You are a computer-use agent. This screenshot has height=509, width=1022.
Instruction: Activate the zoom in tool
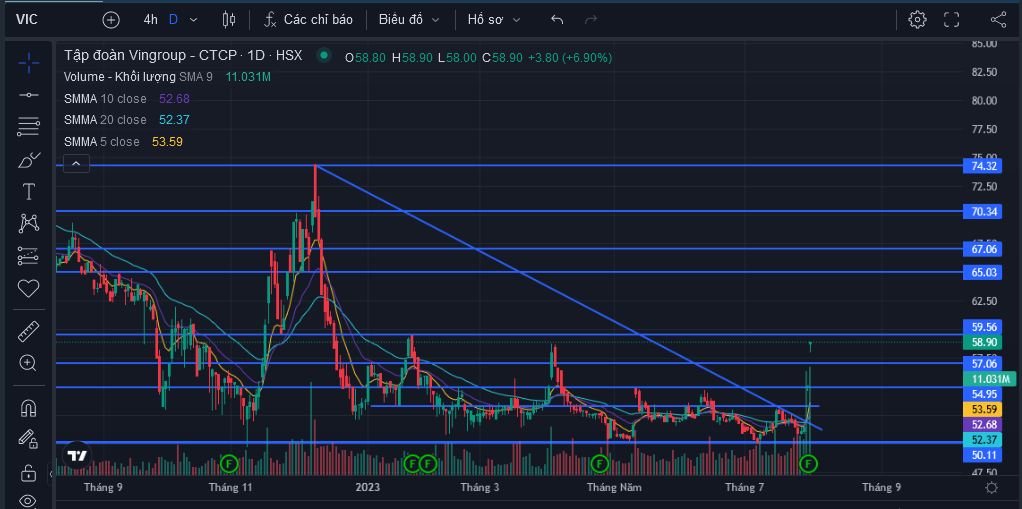point(29,363)
